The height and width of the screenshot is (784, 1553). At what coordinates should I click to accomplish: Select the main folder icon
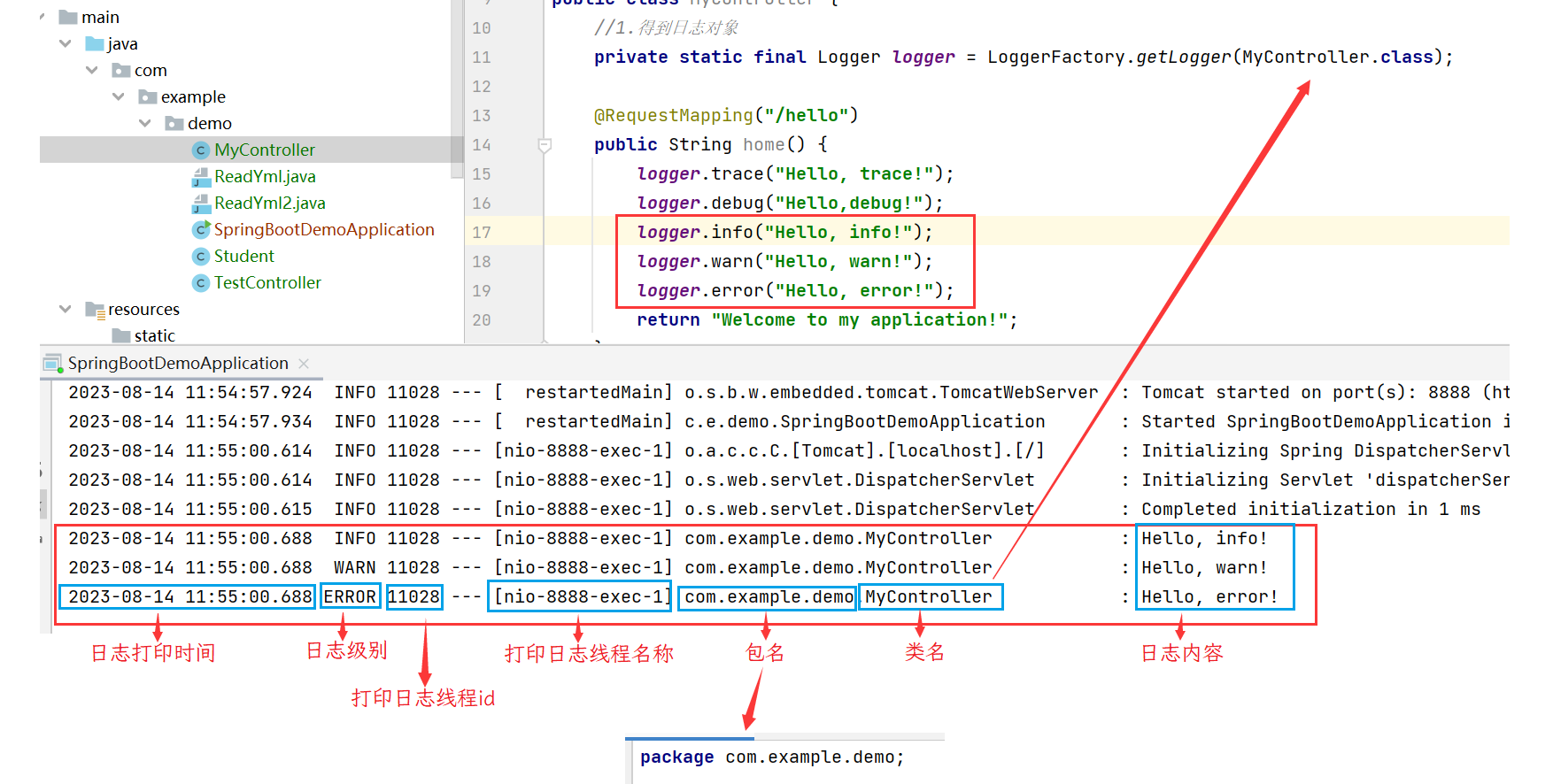coord(68,17)
